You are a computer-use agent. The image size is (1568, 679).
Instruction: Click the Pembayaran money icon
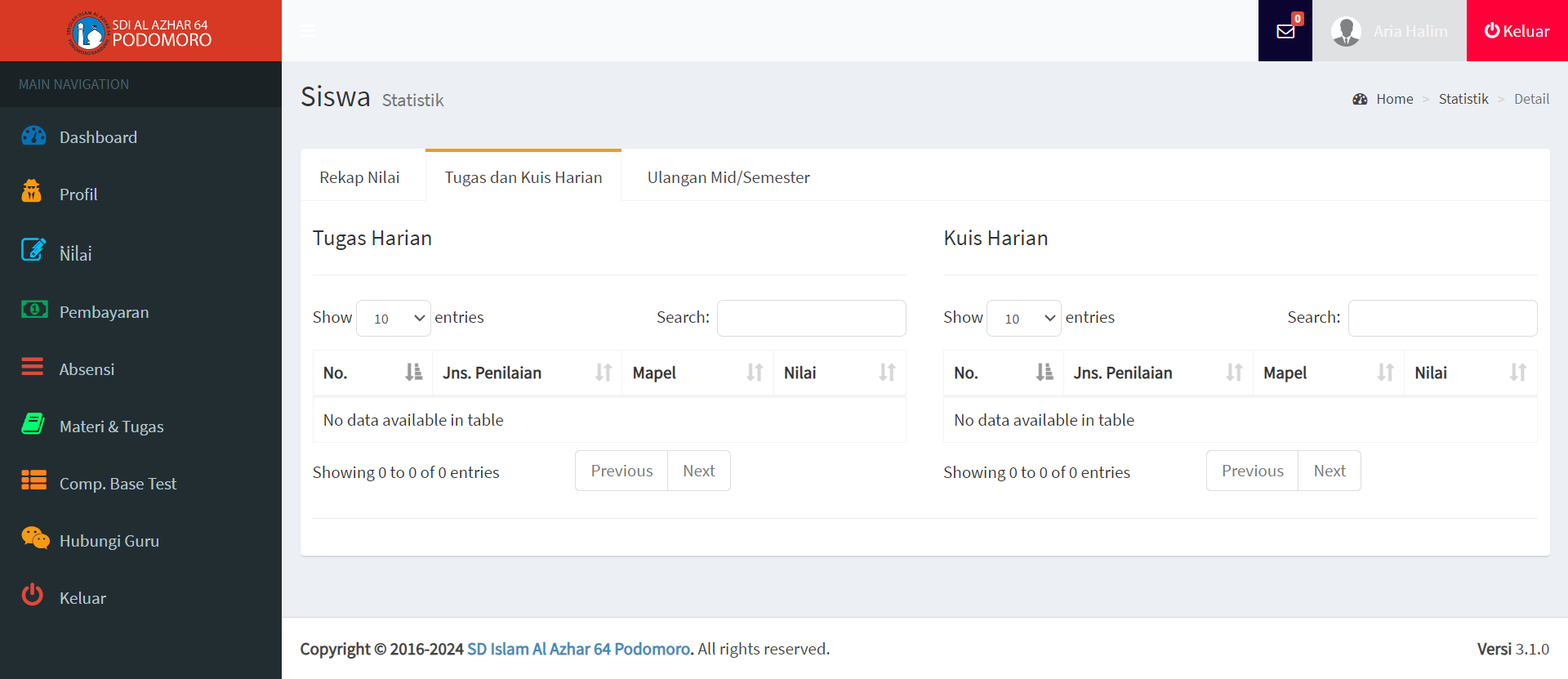pyautogui.click(x=33, y=310)
